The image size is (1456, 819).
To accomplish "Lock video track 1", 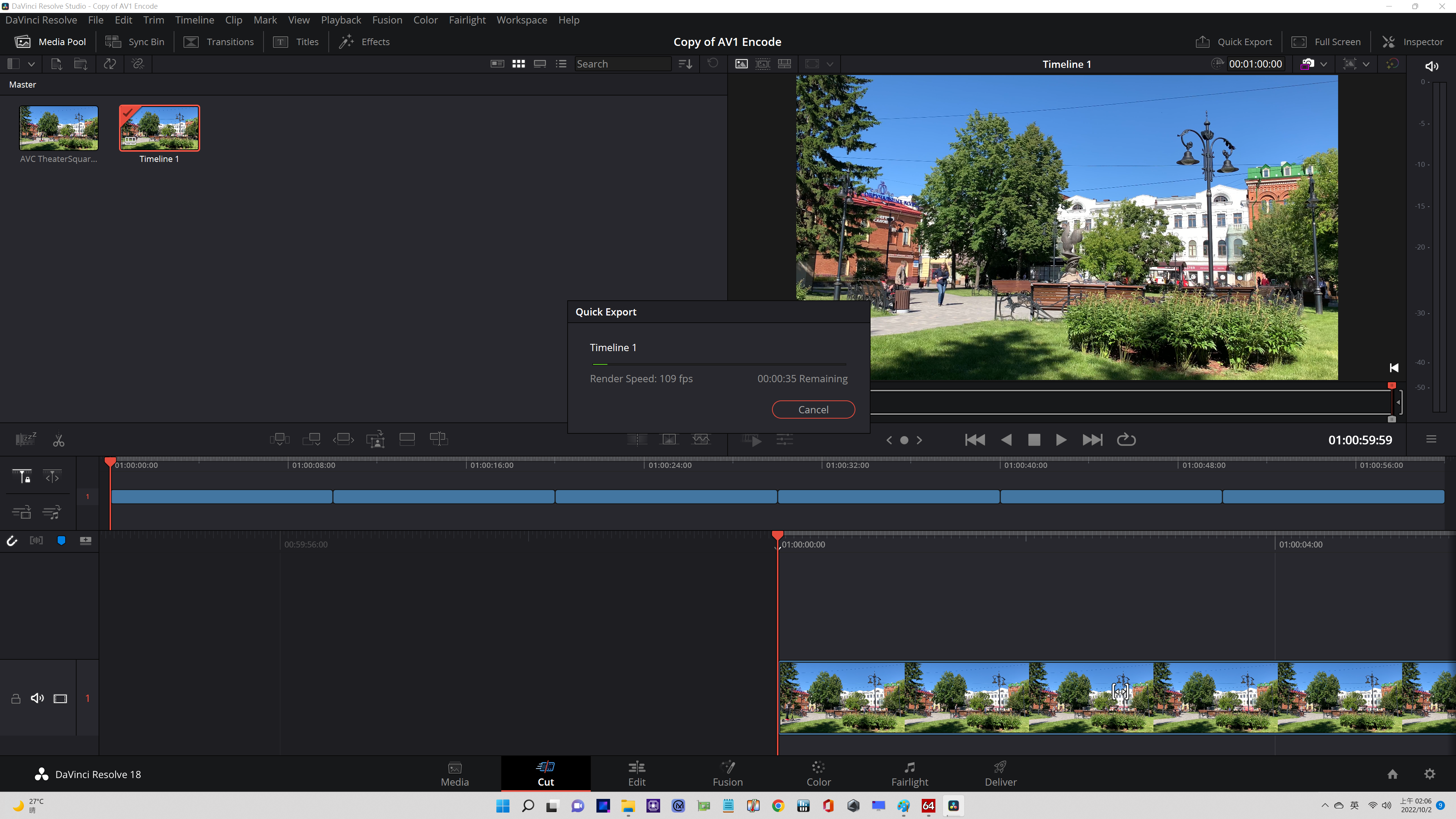I will [x=16, y=698].
